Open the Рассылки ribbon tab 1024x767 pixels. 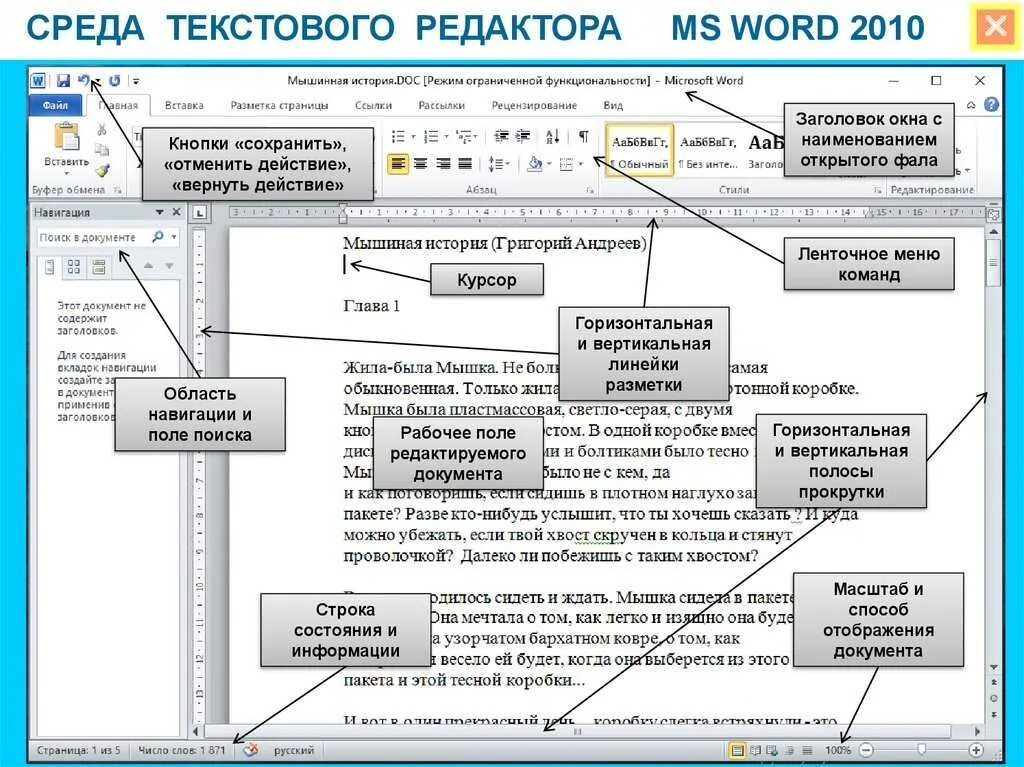[441, 105]
